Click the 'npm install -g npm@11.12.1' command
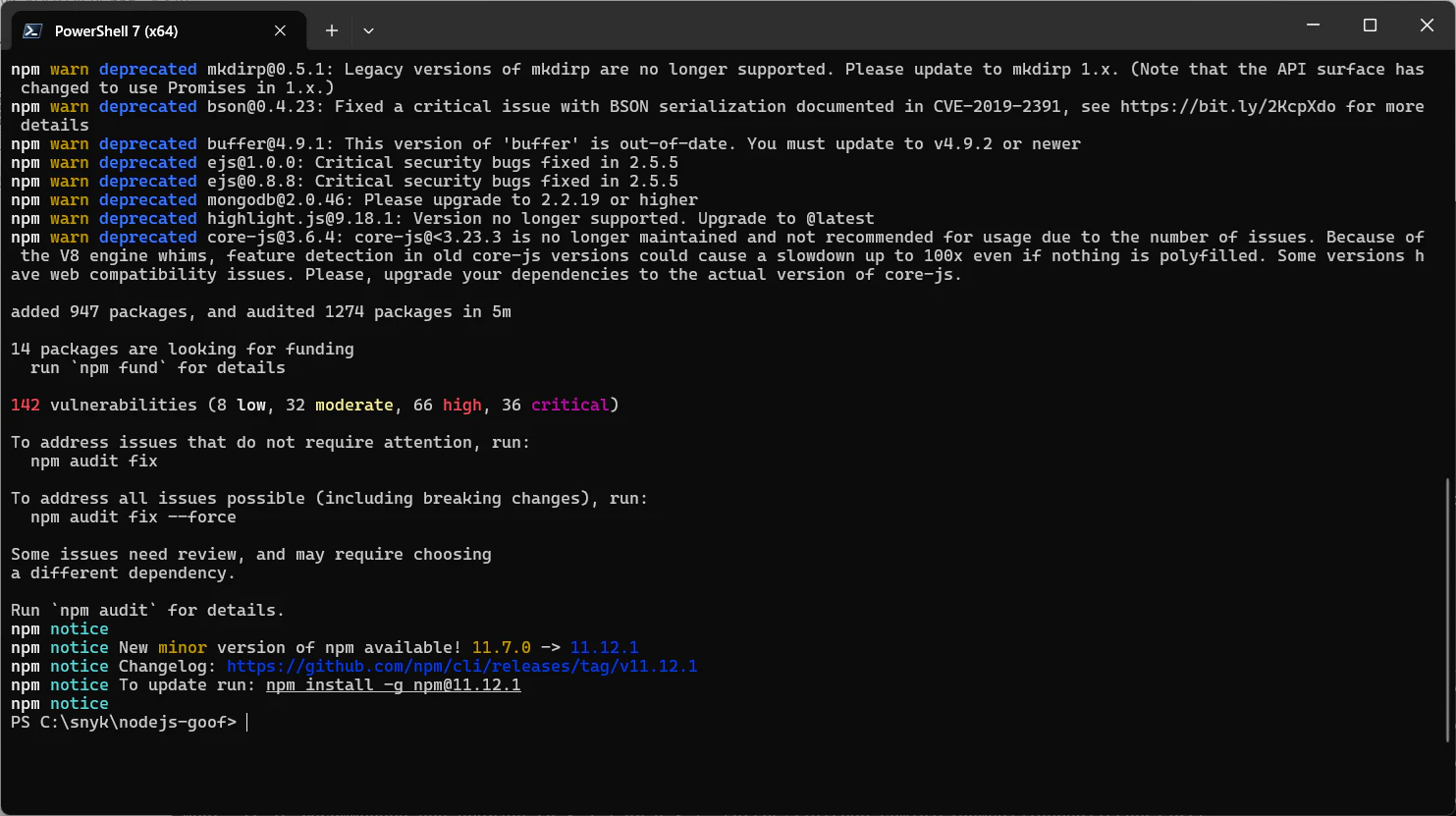Screen dimensions: 1456x816 tap(393, 684)
